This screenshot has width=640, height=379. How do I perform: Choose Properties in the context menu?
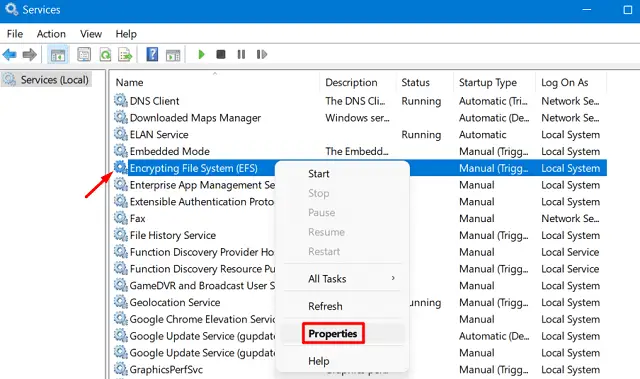[333, 334]
